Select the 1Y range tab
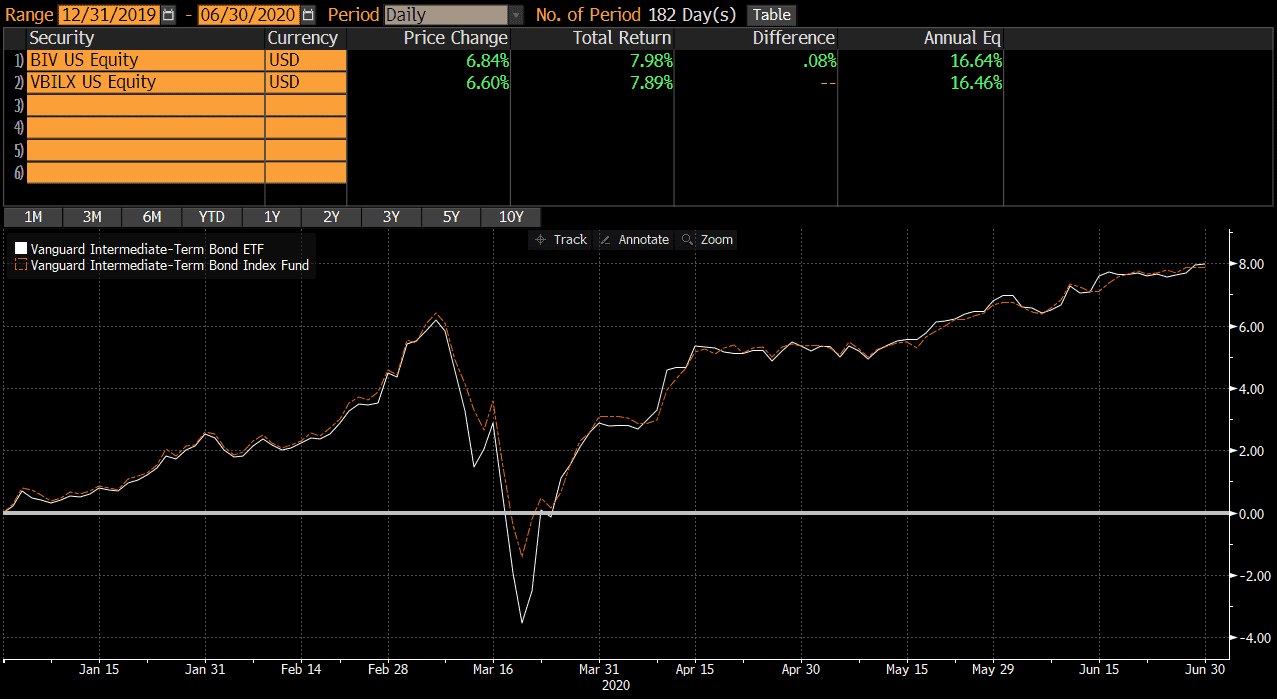Image resolution: width=1277 pixels, height=699 pixels. 271,216
